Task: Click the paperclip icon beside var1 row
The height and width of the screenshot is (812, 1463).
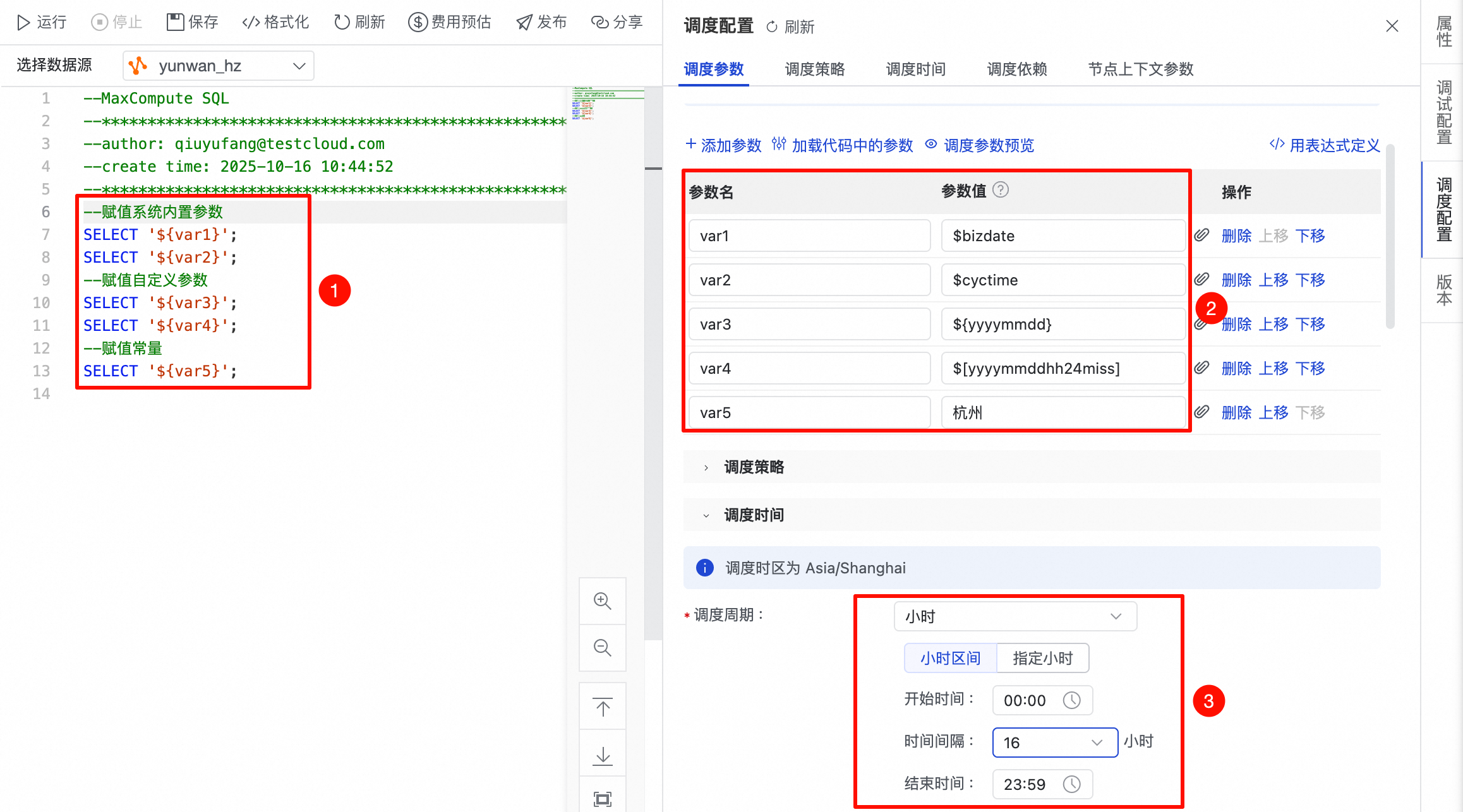Action: tap(1201, 236)
